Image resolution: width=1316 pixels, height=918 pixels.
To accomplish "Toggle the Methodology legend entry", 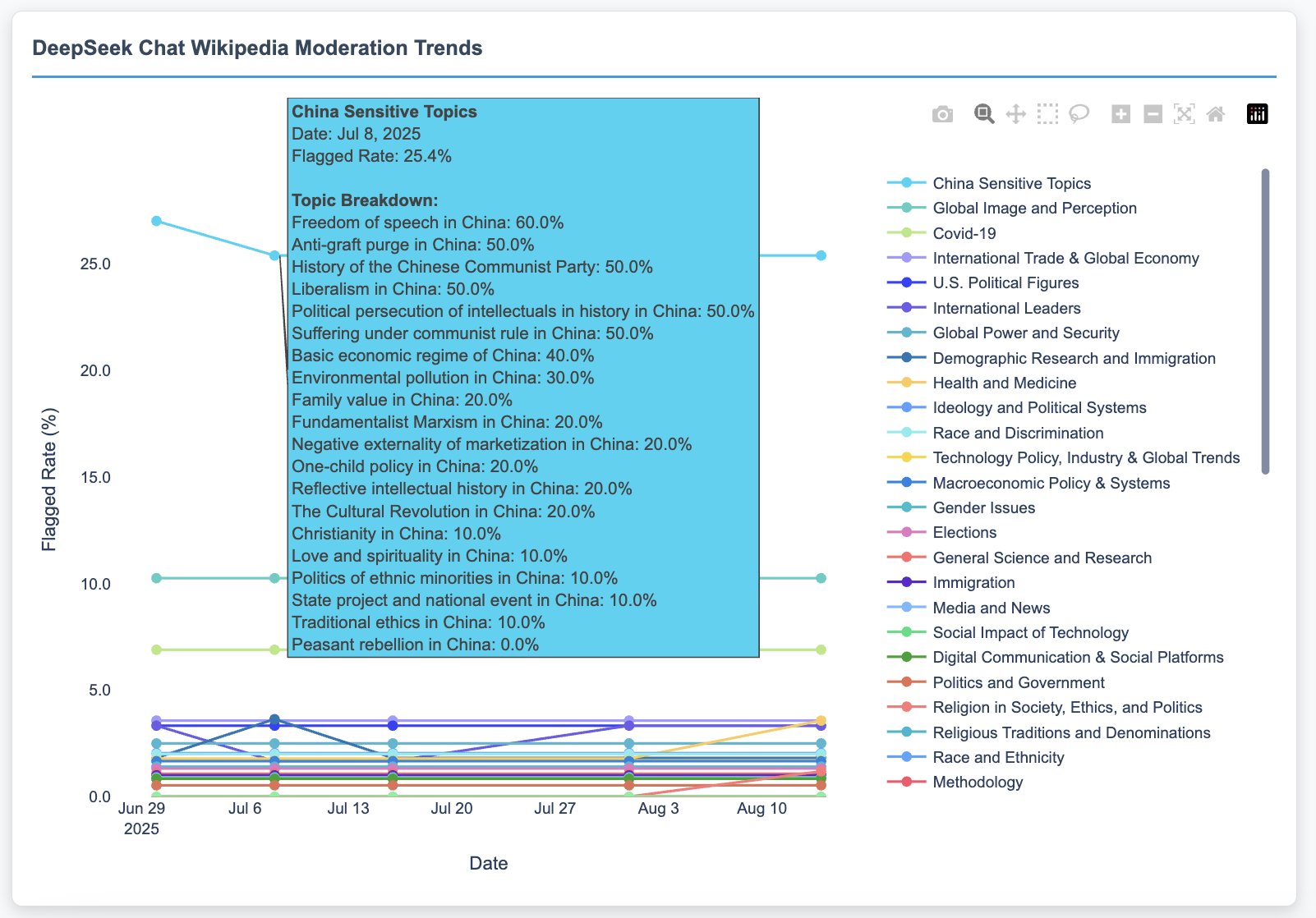I will [x=978, y=783].
